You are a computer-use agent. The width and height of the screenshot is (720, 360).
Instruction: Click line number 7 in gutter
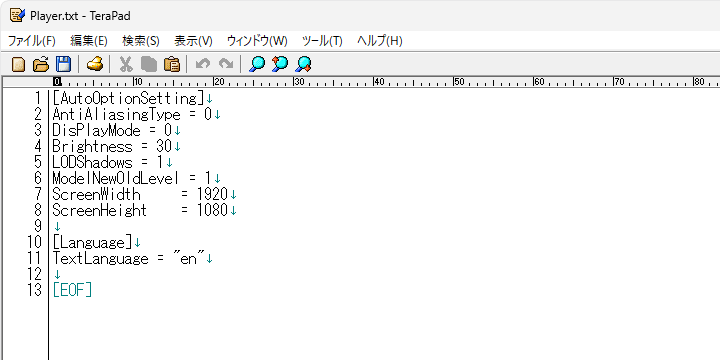point(38,195)
